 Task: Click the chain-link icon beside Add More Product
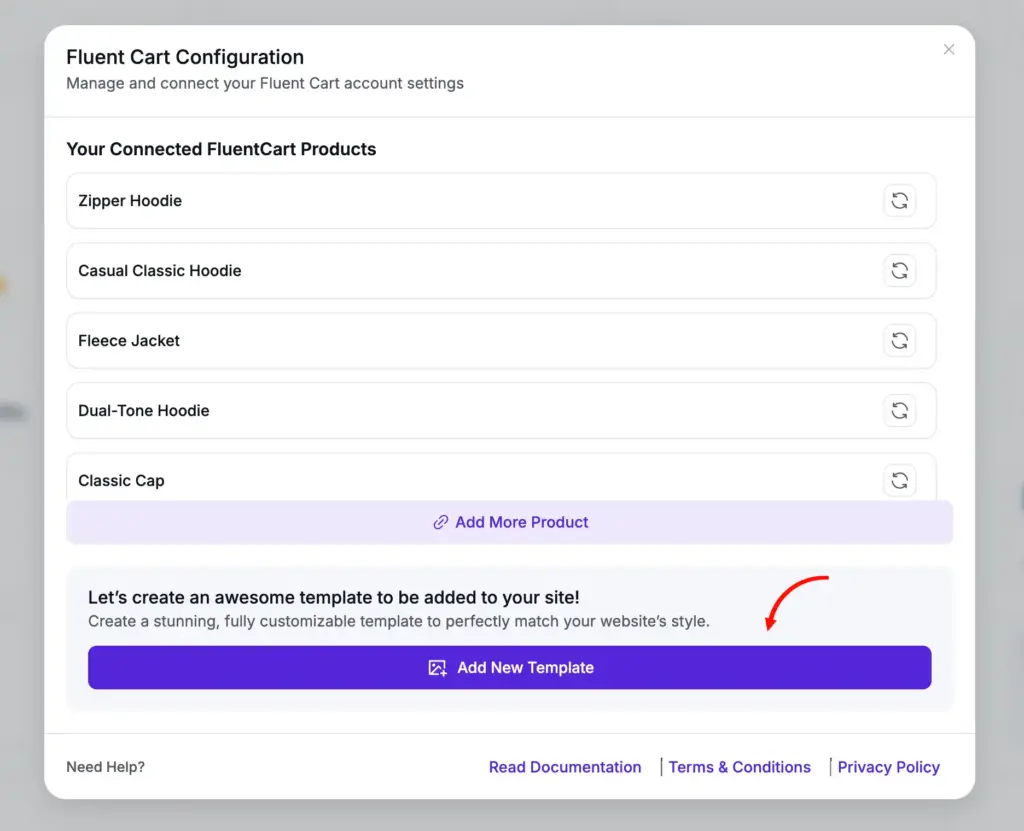point(441,522)
